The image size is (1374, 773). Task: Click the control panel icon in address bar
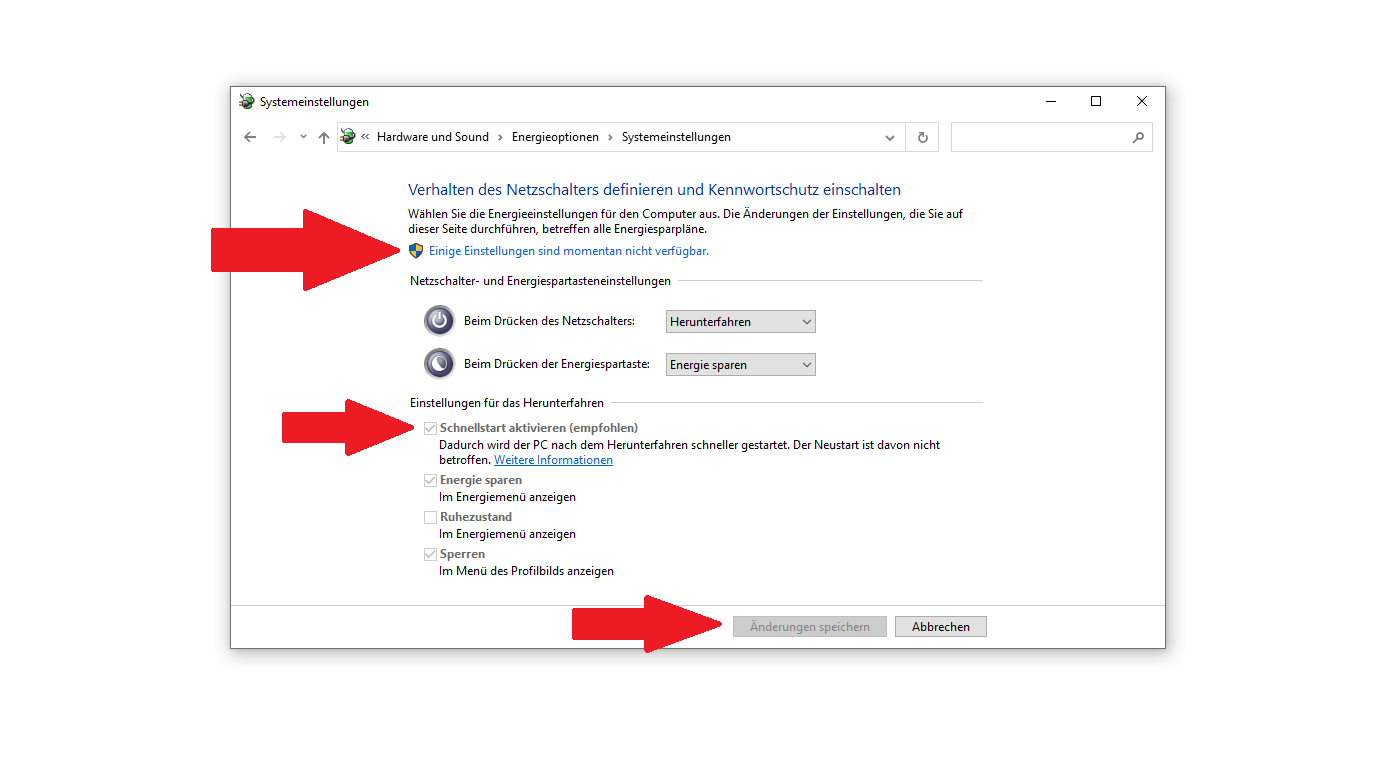(x=347, y=137)
